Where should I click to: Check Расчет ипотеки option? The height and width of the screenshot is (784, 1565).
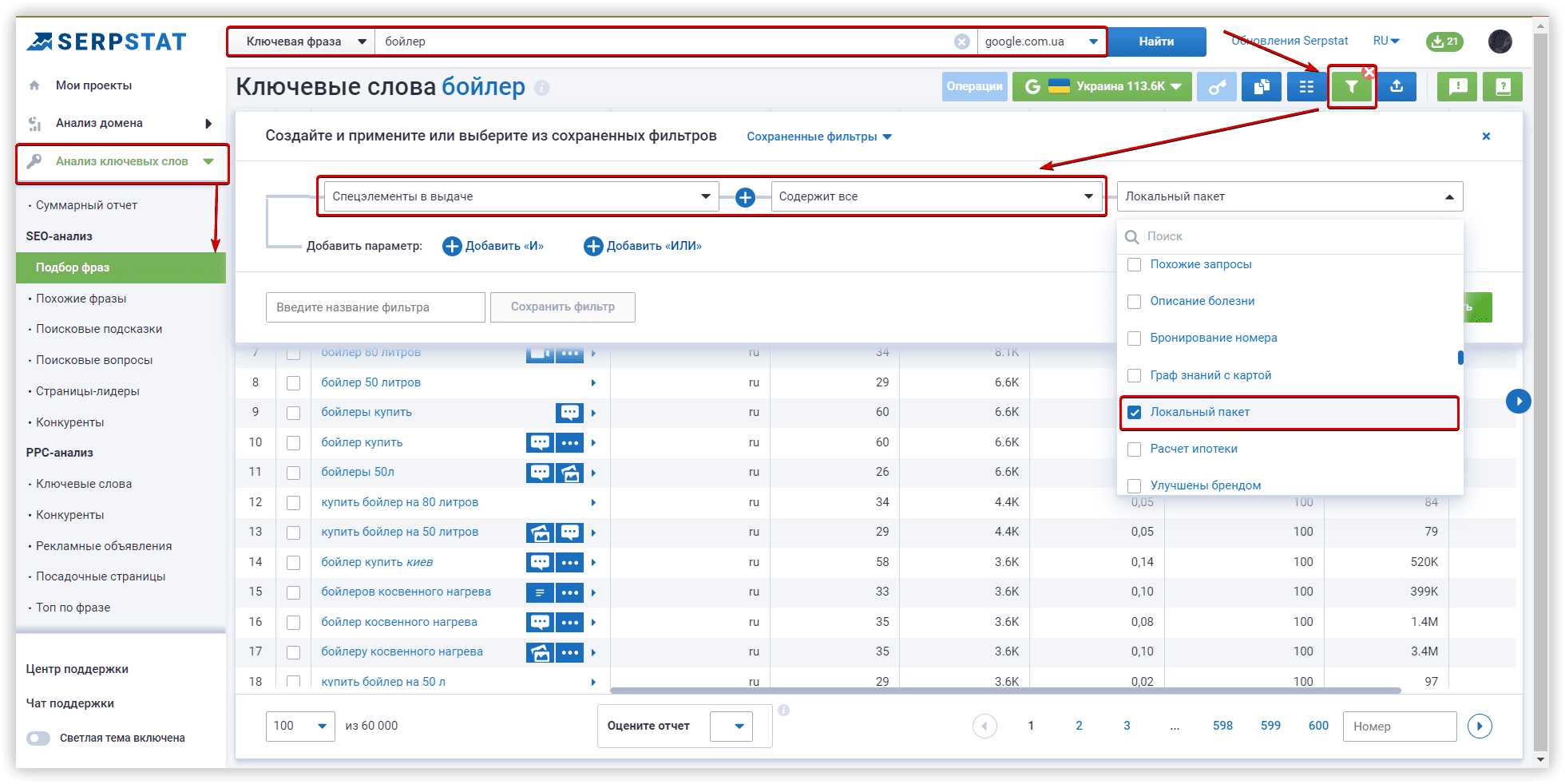point(1134,449)
